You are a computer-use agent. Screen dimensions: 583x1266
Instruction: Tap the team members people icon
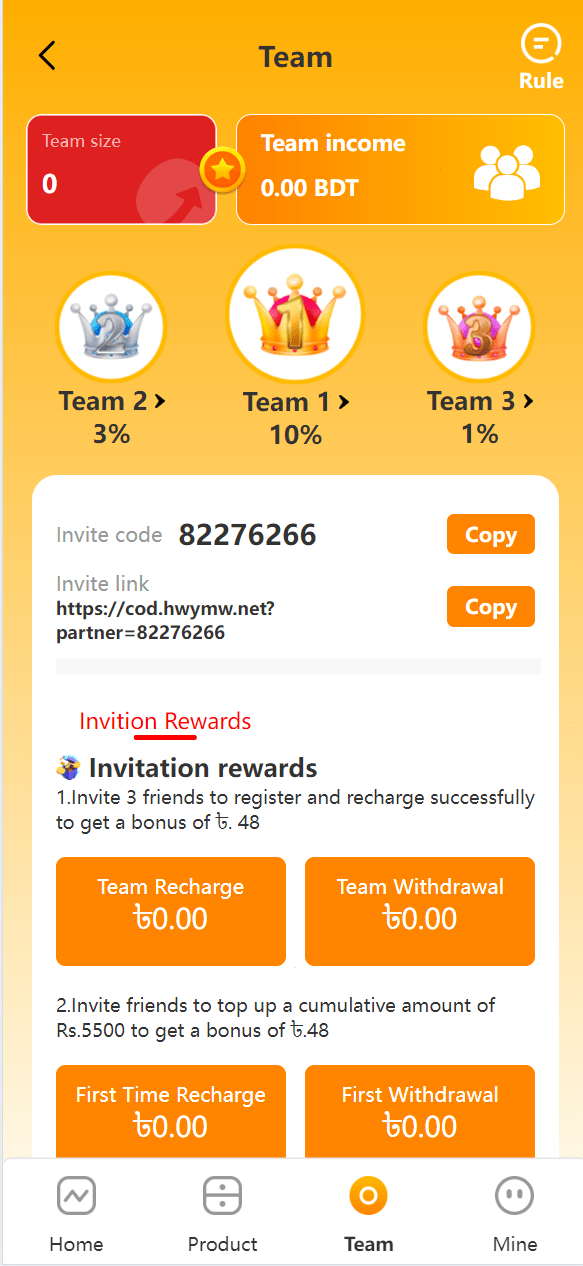506,170
